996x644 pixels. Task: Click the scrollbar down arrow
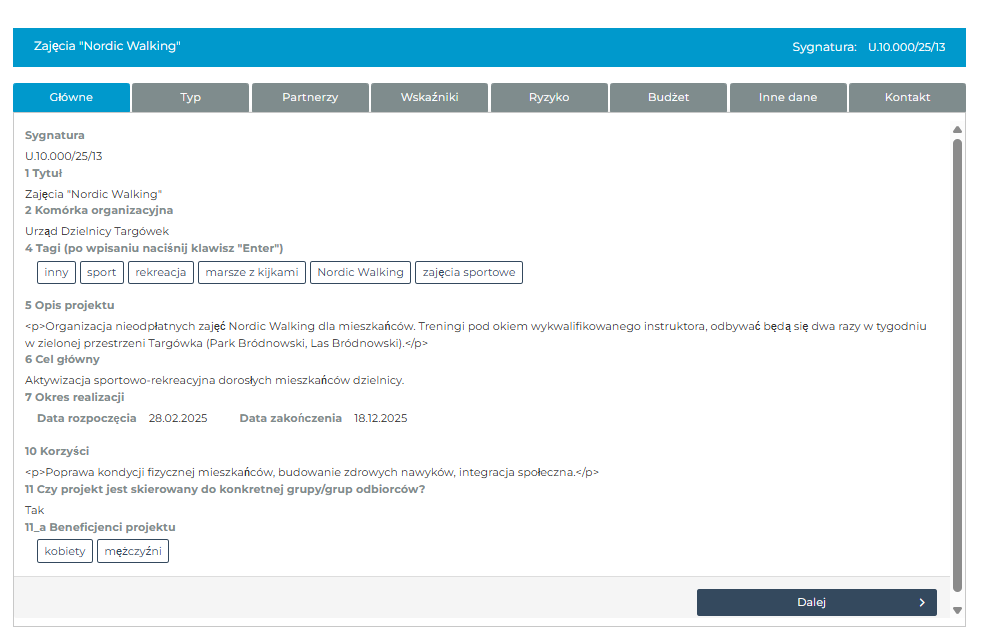957,610
